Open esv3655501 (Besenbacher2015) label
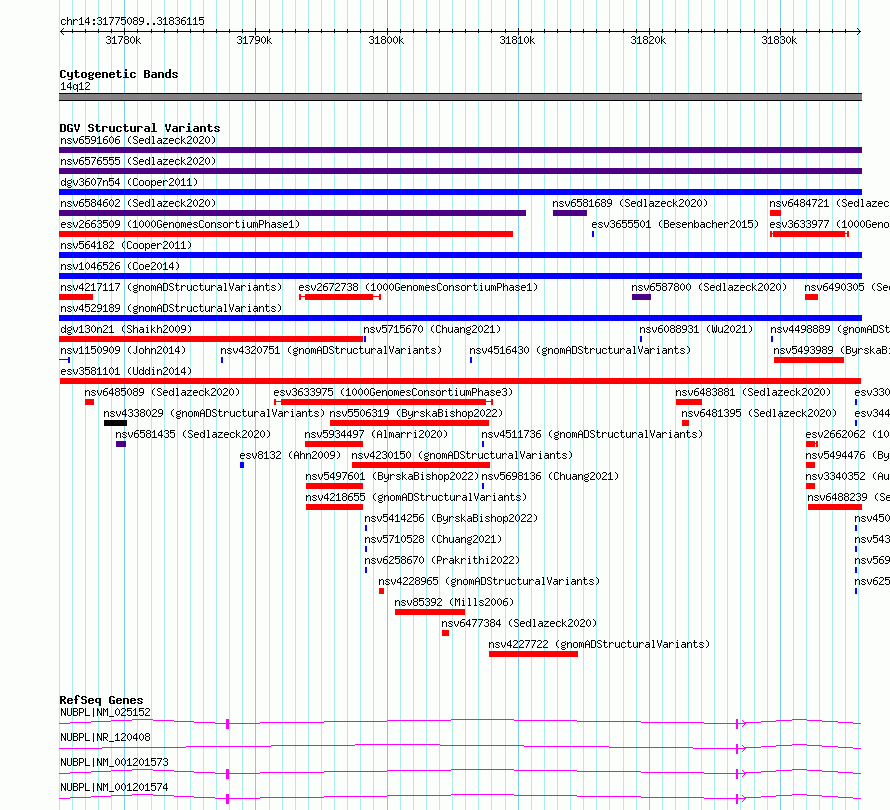890x810 pixels. pos(675,224)
